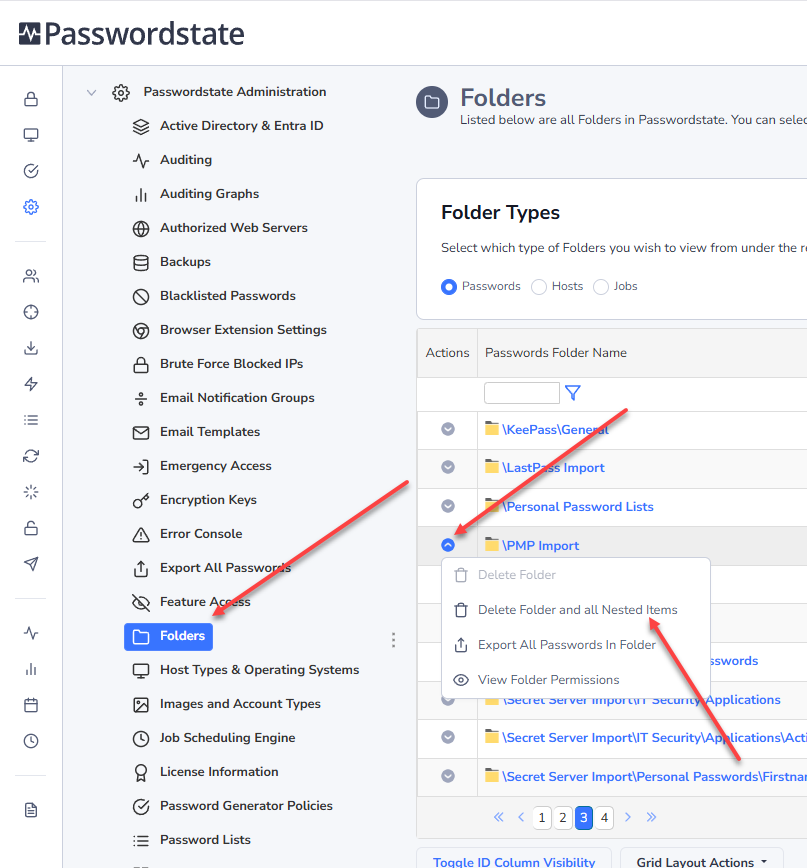The width and height of the screenshot is (807, 868).
Task: Open Authorized Web Servers
Action: pyautogui.click(x=234, y=228)
